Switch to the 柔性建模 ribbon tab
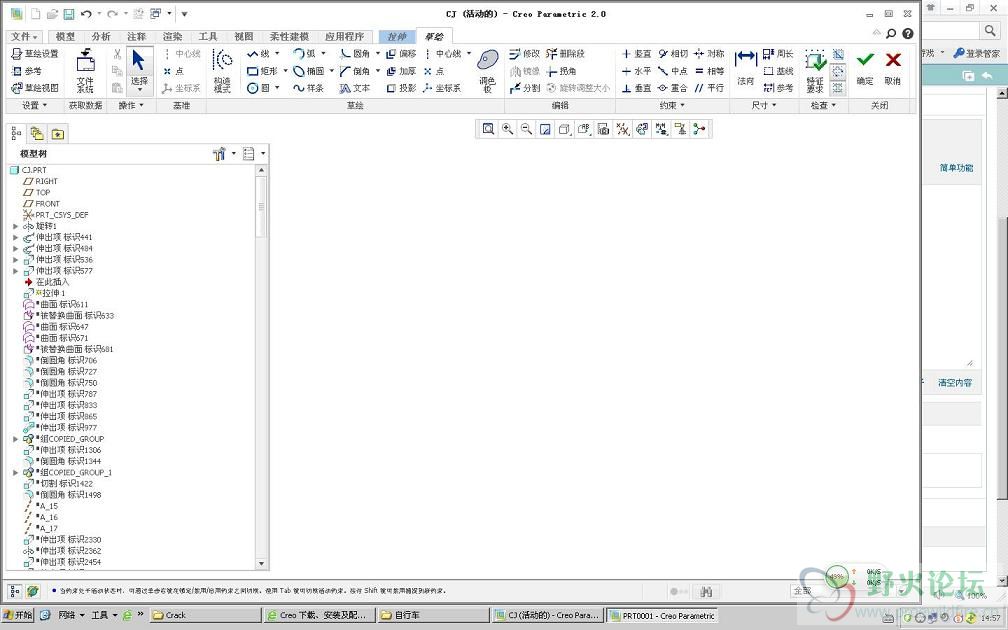The height and width of the screenshot is (630, 1008). pyautogui.click(x=289, y=37)
